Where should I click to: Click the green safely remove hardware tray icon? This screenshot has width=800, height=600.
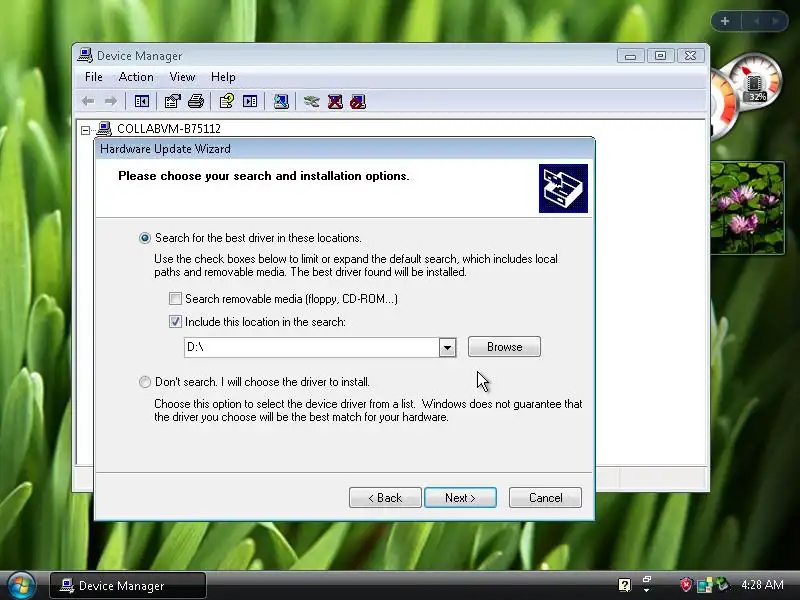(722, 584)
